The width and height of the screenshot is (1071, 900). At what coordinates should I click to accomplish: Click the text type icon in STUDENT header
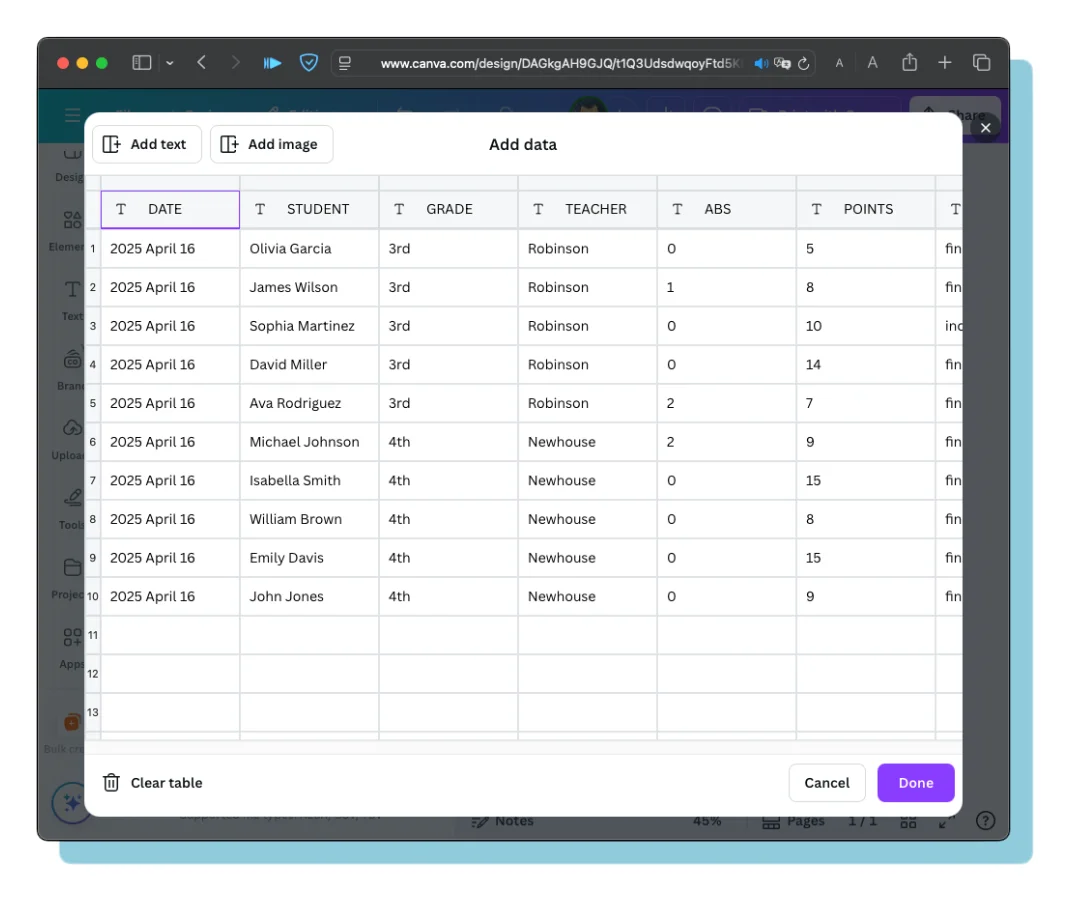pos(260,209)
